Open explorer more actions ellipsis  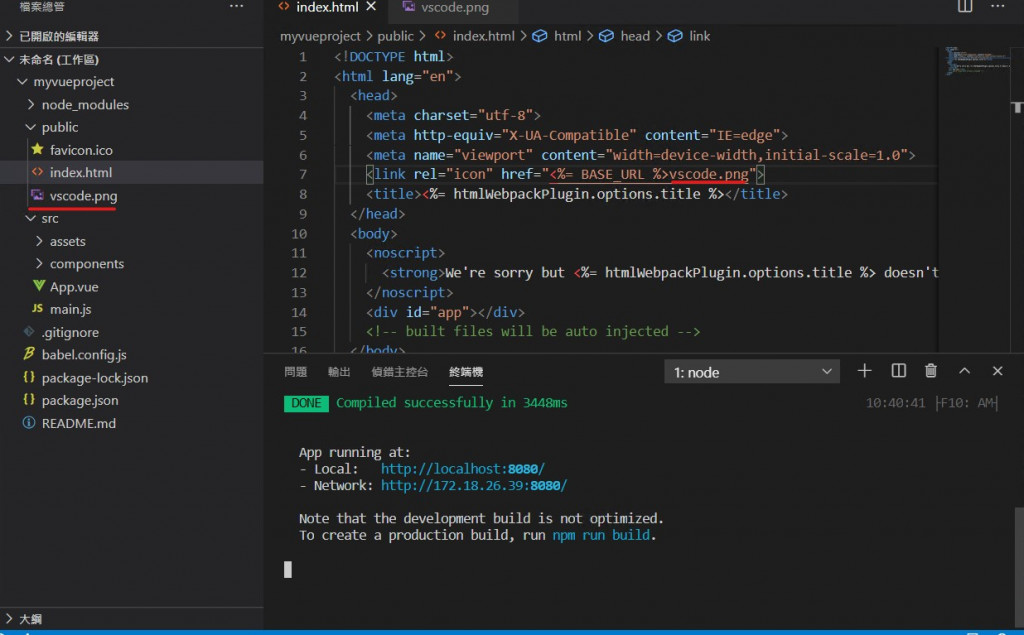click(x=236, y=6)
